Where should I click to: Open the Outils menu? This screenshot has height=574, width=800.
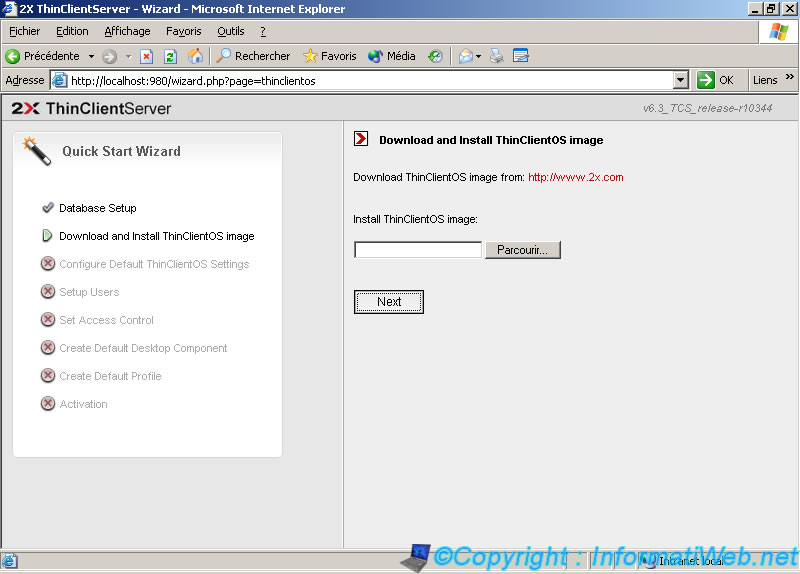pyautogui.click(x=231, y=31)
